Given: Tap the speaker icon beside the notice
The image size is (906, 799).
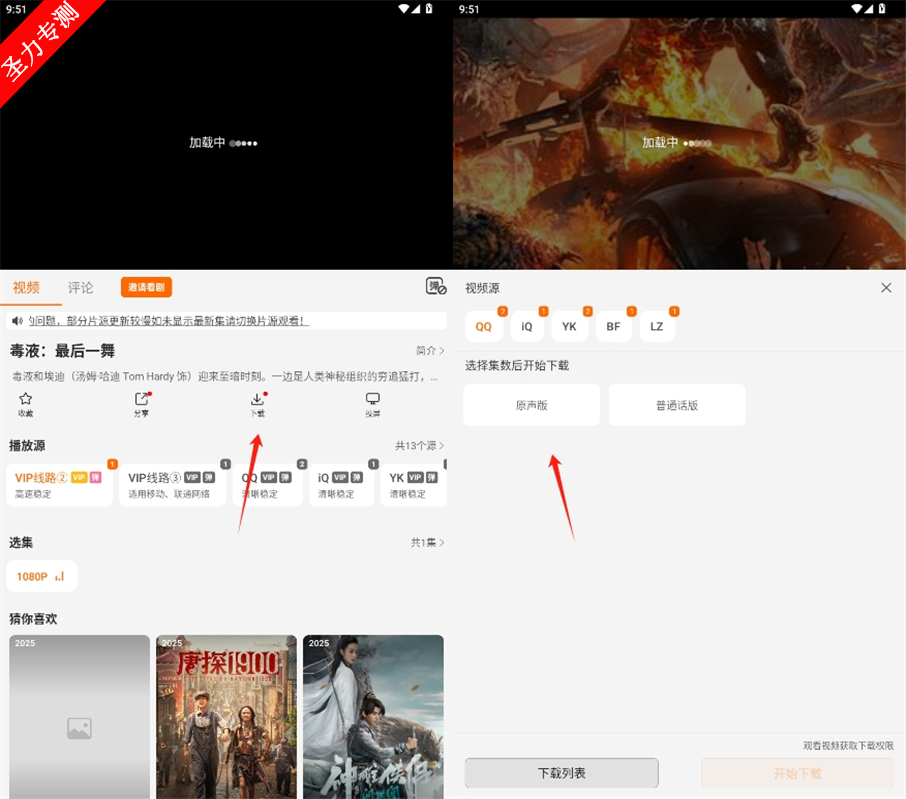Looking at the screenshot, I should pyautogui.click(x=17, y=321).
